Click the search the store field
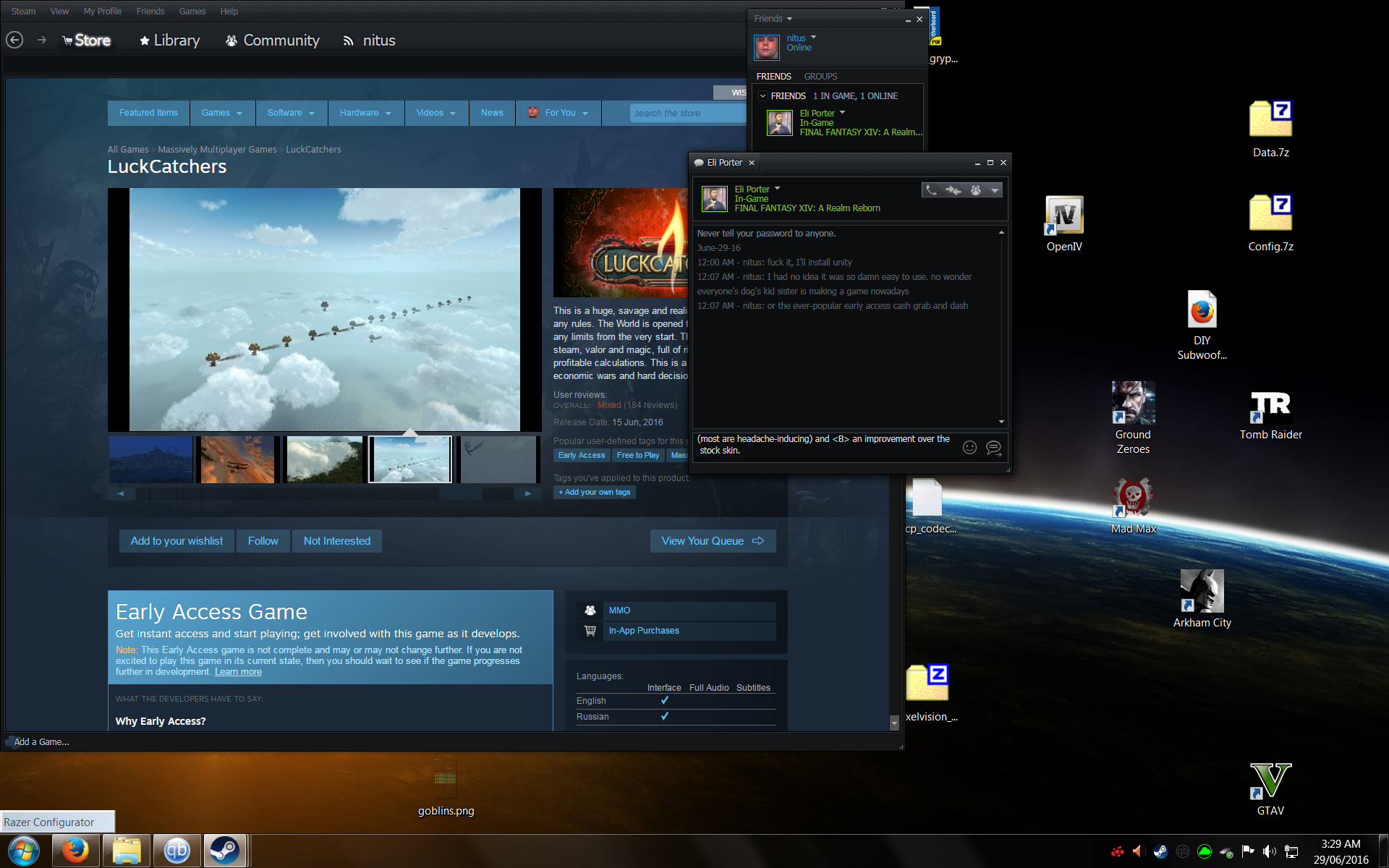 coord(687,113)
